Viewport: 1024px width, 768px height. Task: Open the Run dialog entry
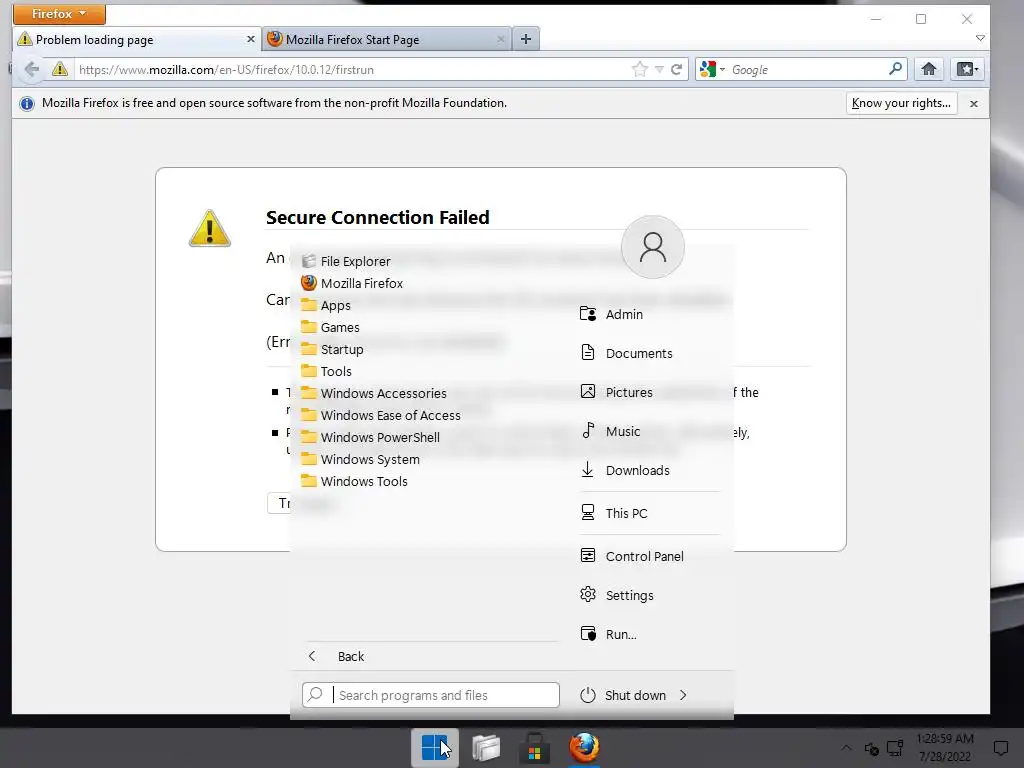coord(608,634)
